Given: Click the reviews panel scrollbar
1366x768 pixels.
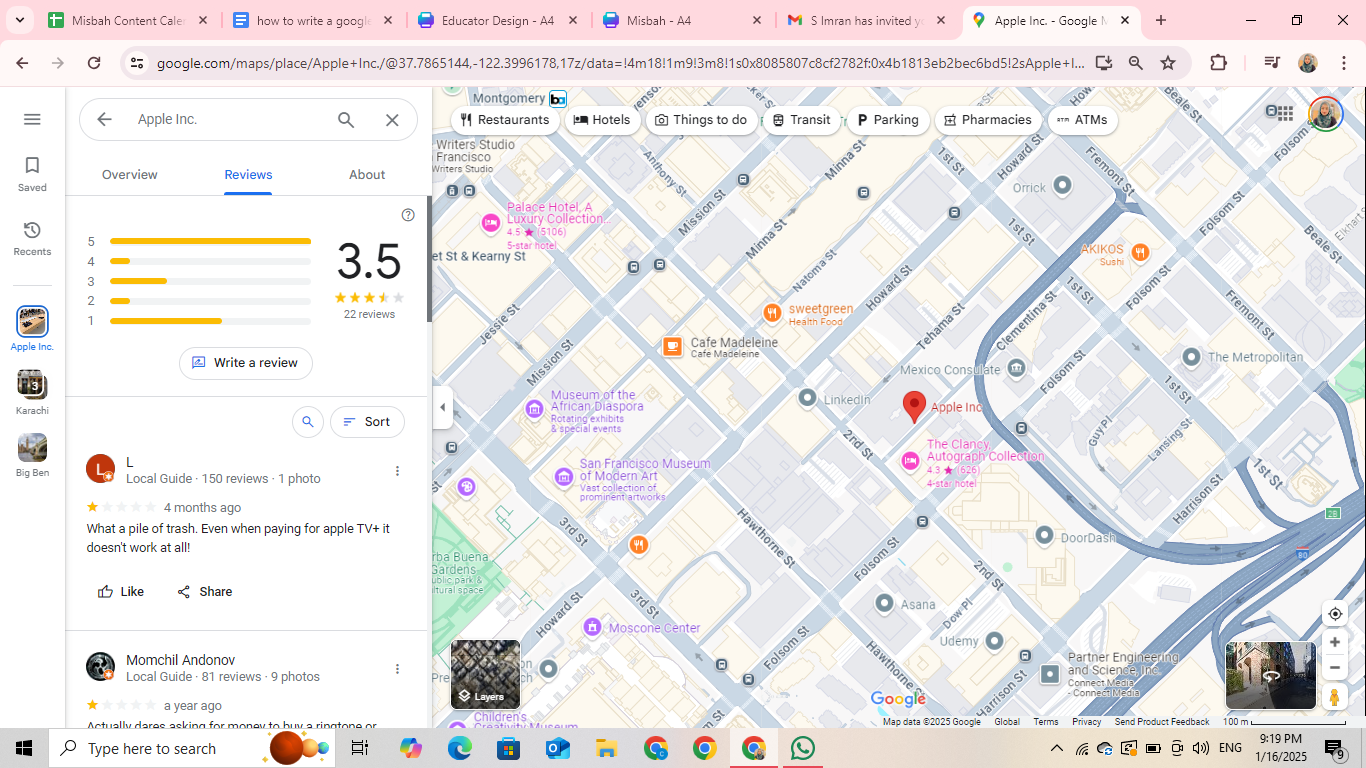Looking at the screenshot, I should [x=429, y=259].
